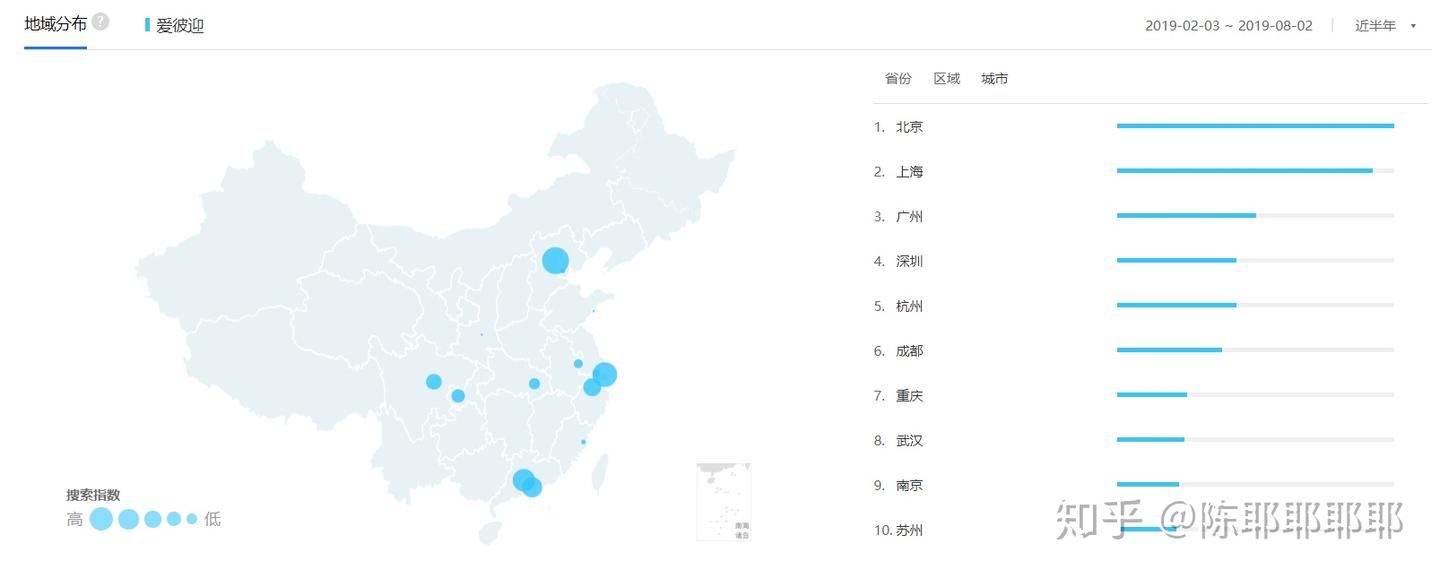The height and width of the screenshot is (578, 1440).
Task: Click 上海 in the ranking list
Action: 909,172
